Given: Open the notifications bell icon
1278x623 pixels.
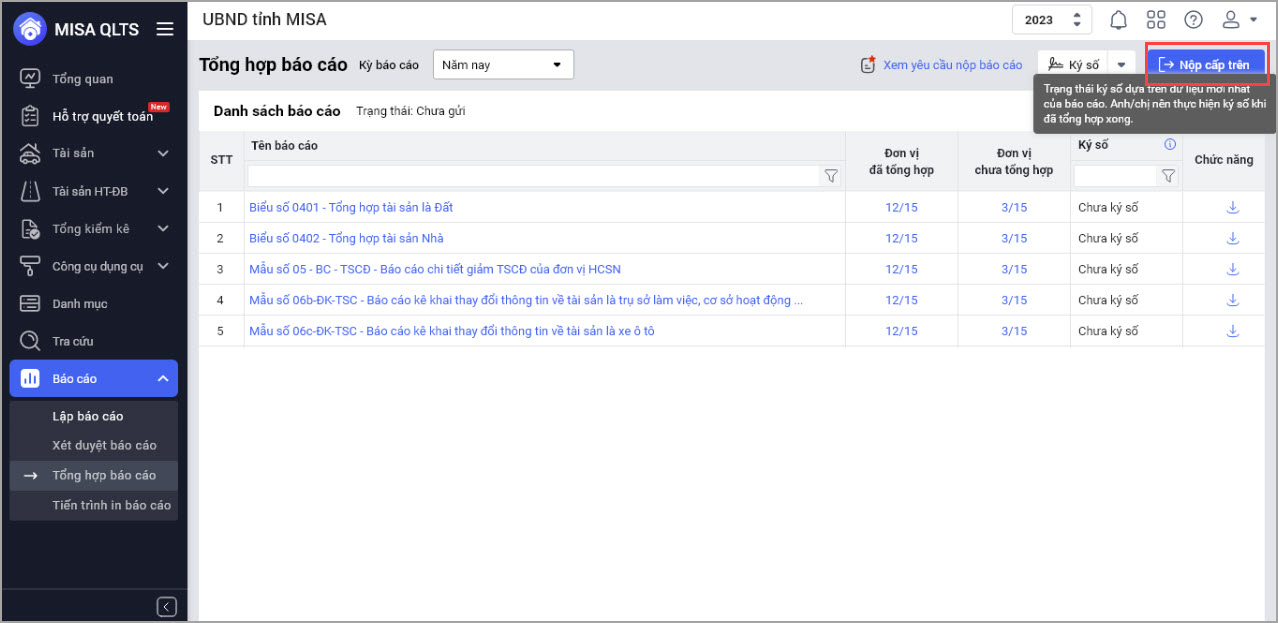Looking at the screenshot, I should (x=1119, y=20).
